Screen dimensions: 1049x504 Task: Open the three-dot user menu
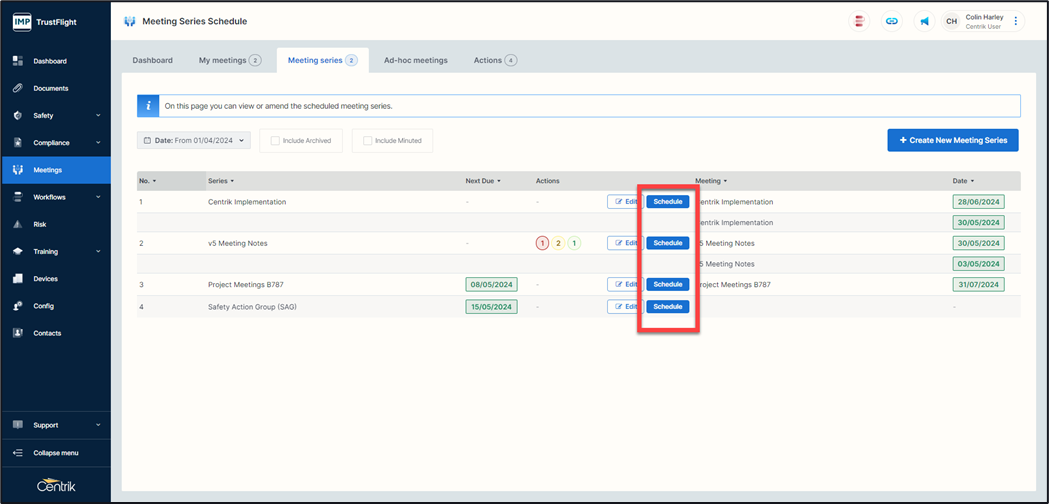coord(1016,21)
